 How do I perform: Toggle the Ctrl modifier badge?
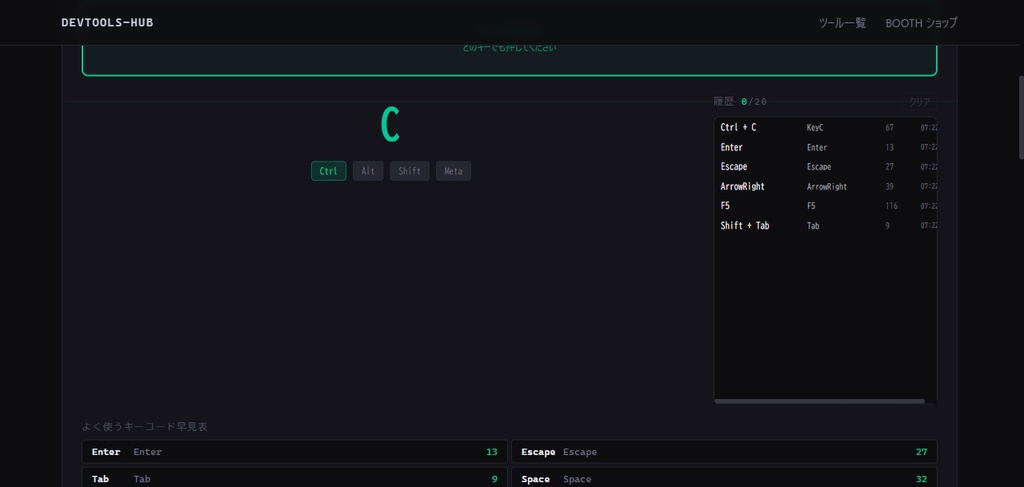point(328,171)
